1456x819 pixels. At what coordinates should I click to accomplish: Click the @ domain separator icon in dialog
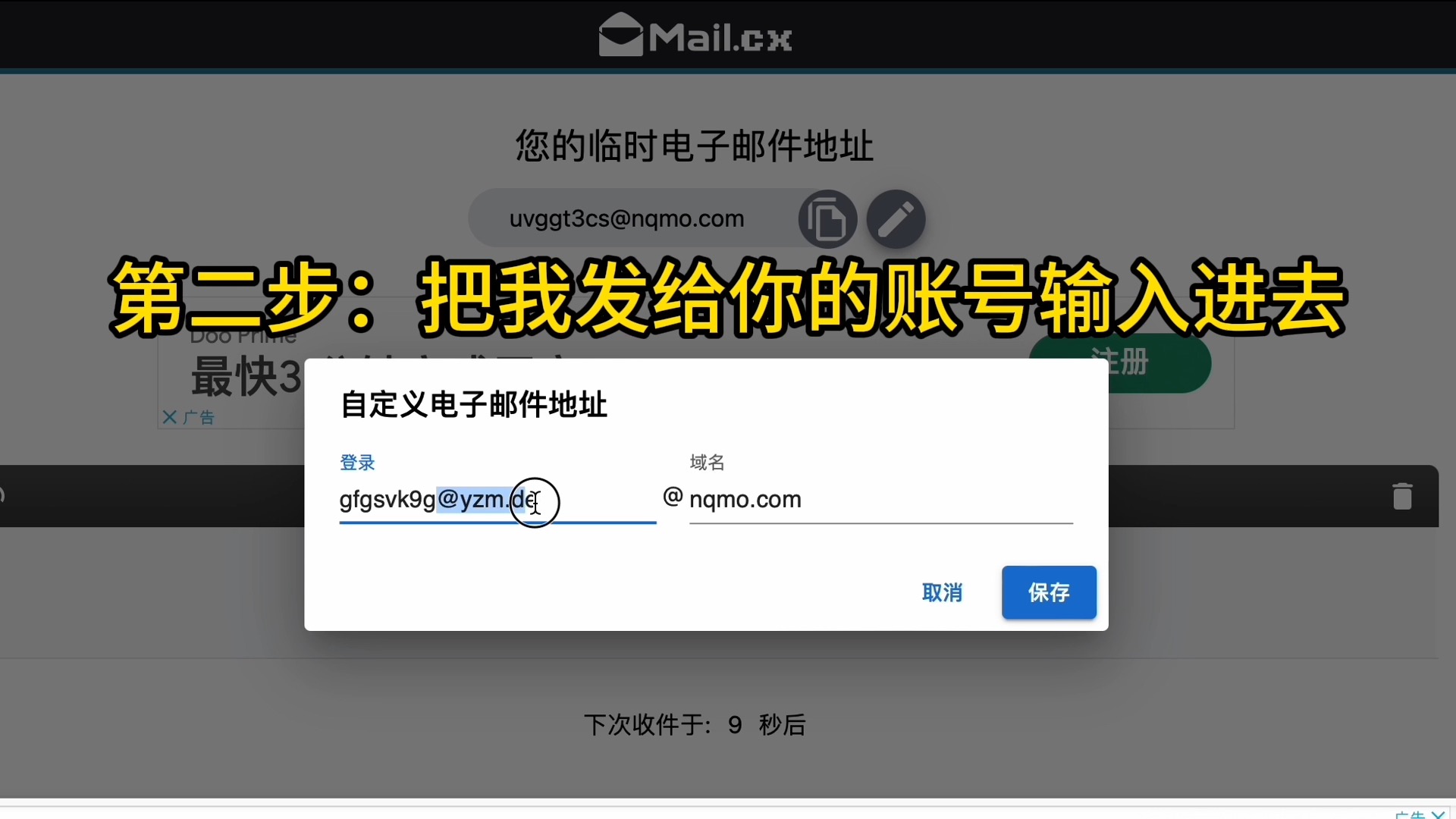pos(670,498)
